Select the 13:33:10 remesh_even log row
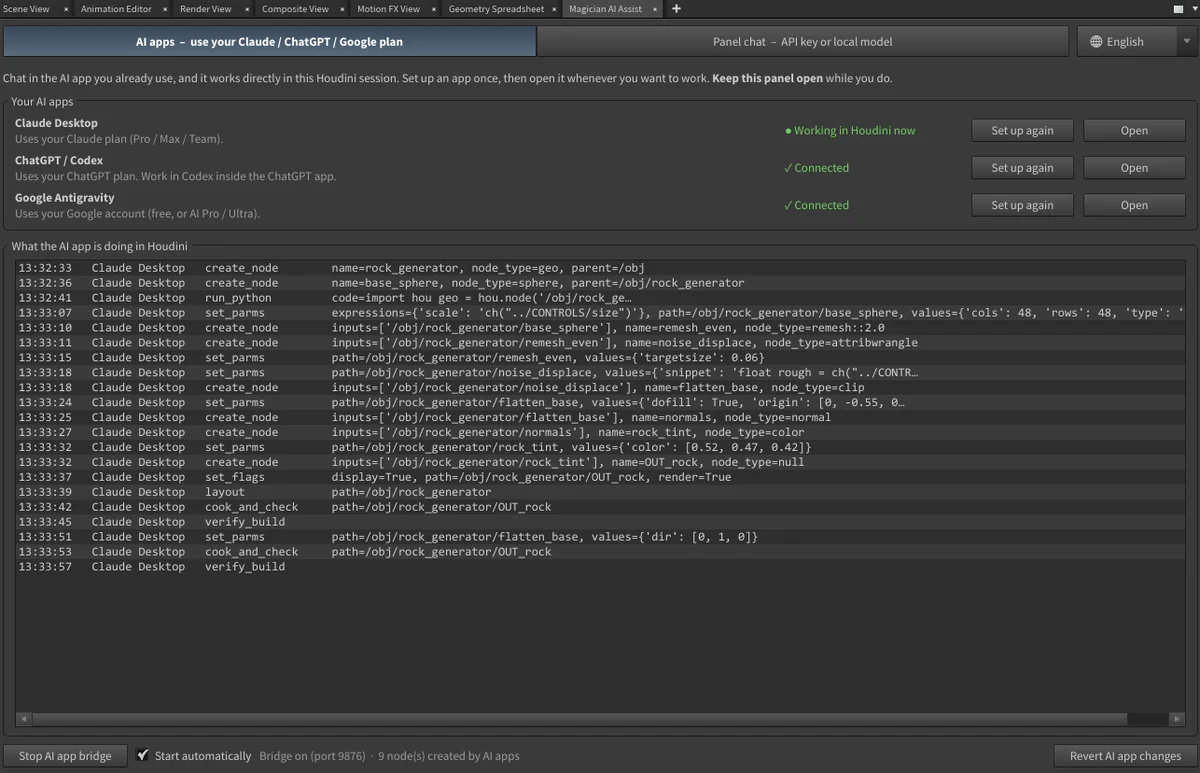 pos(600,328)
